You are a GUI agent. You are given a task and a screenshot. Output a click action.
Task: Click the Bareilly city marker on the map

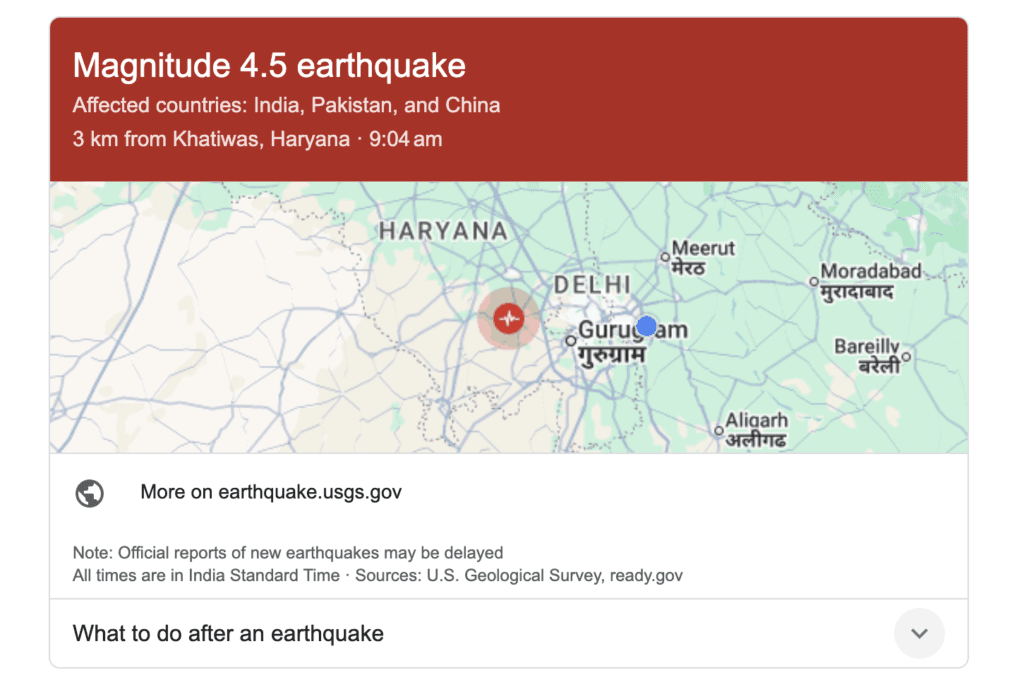908,355
